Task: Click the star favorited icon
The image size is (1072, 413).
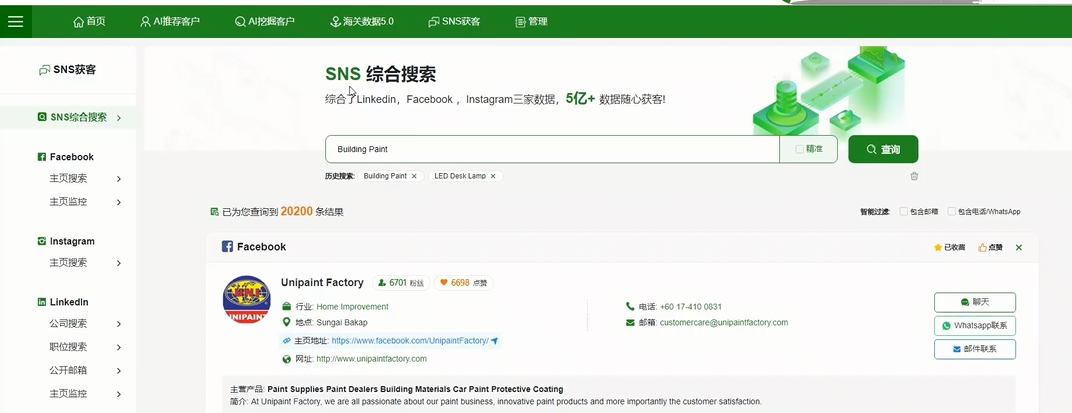Action: pos(938,247)
